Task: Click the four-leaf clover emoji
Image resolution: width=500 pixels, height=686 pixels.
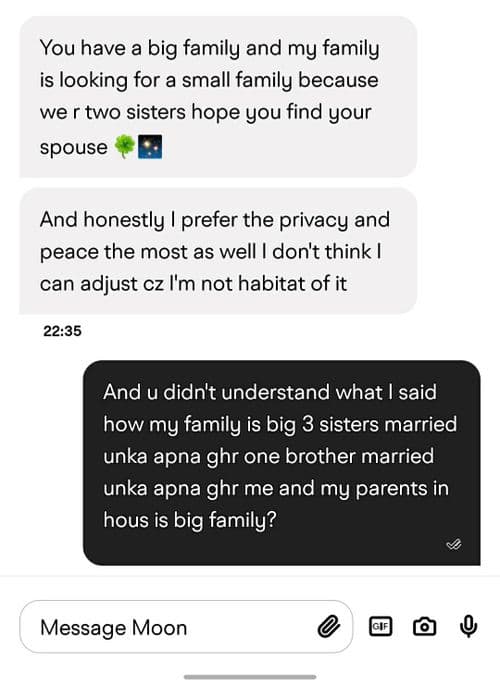Action: tap(125, 147)
